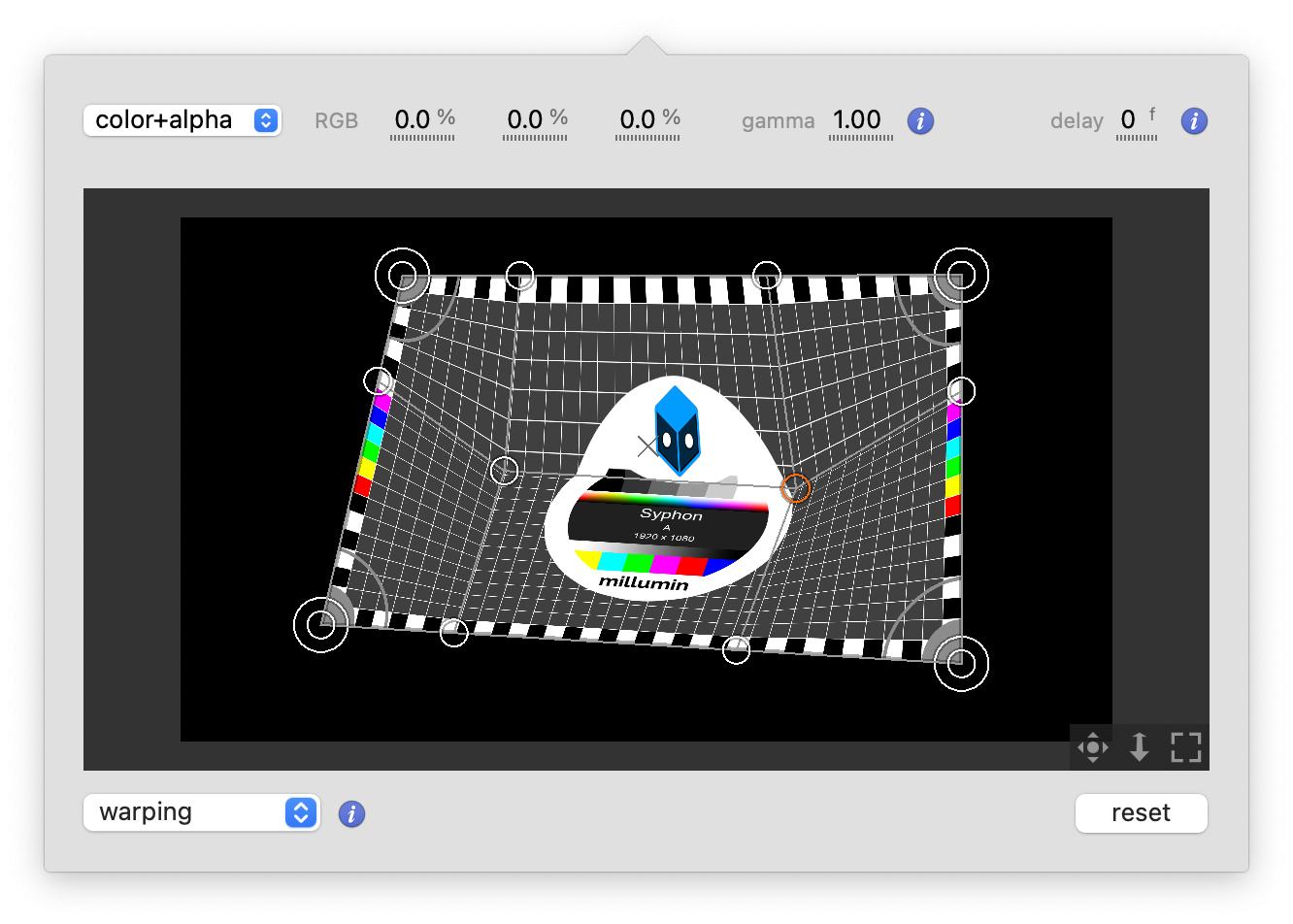Open the color+alpha dropdown
The width and height of the screenshot is (1293, 924).
tap(182, 120)
